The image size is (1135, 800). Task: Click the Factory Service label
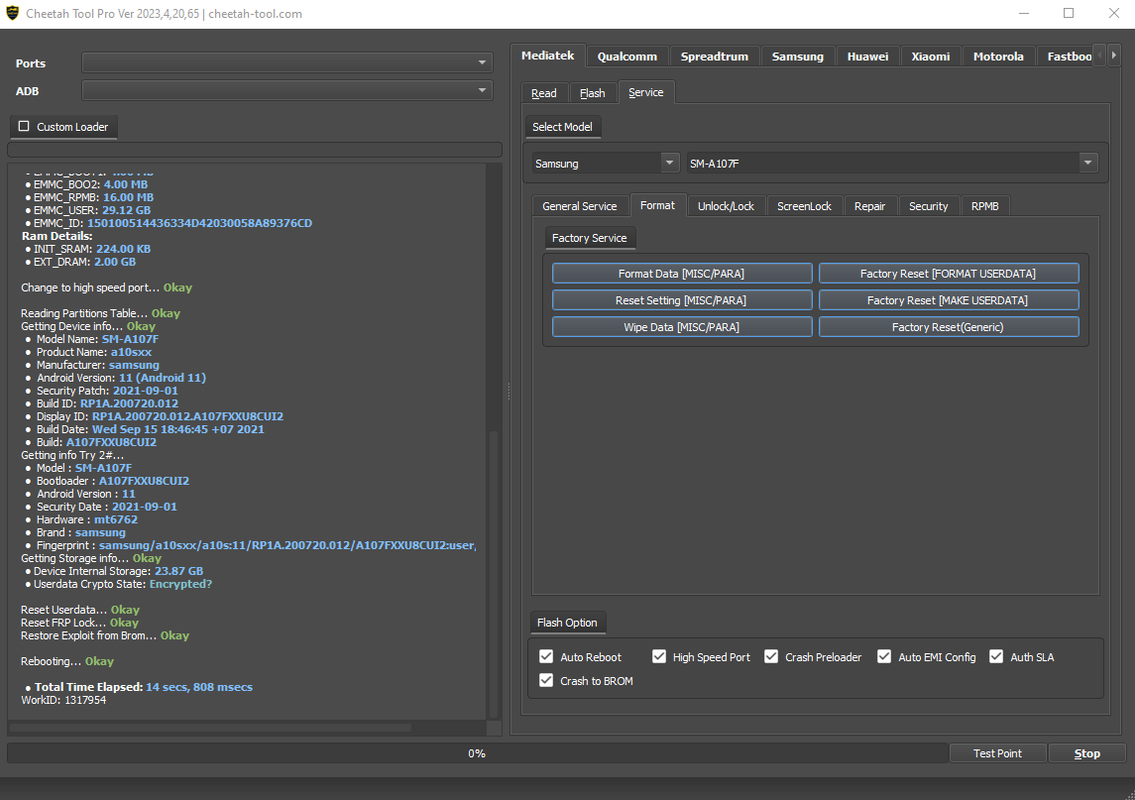pos(589,238)
